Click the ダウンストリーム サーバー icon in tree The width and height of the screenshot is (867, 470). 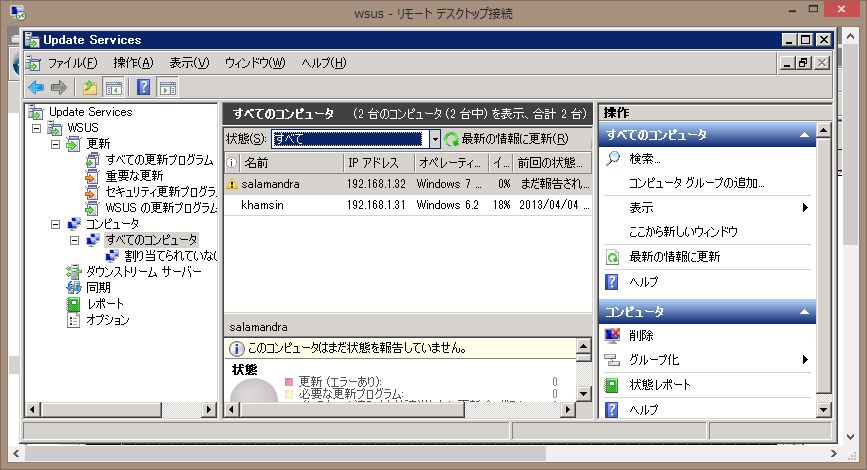(x=74, y=271)
